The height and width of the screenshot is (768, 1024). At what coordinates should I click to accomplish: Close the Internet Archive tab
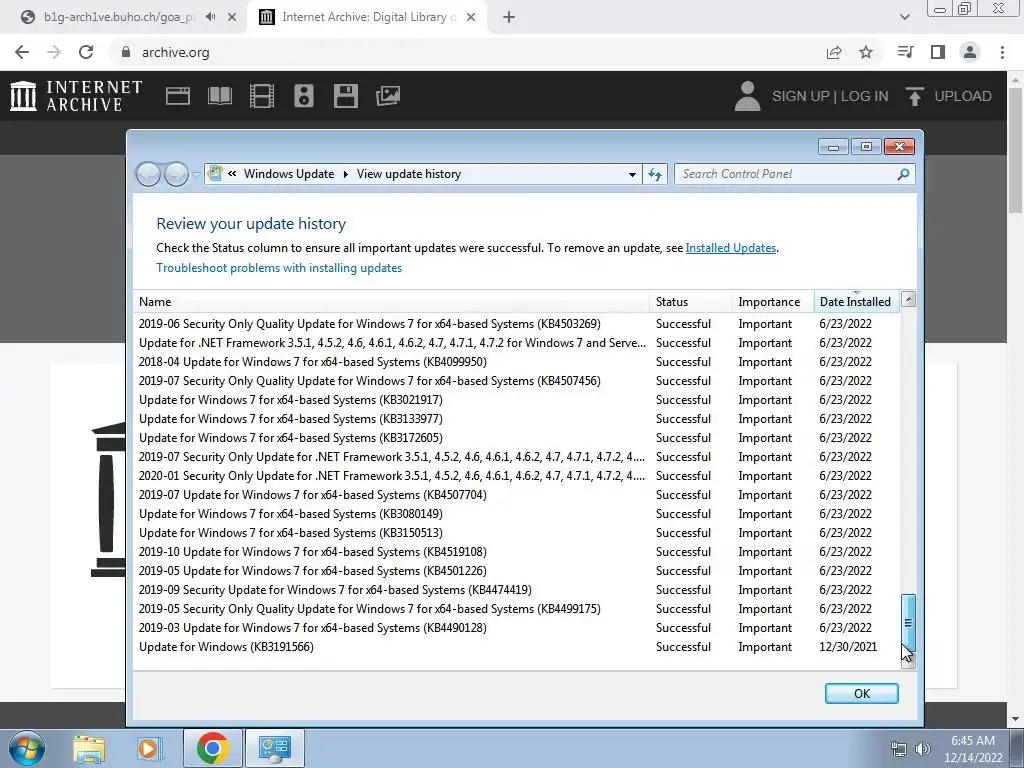471,17
